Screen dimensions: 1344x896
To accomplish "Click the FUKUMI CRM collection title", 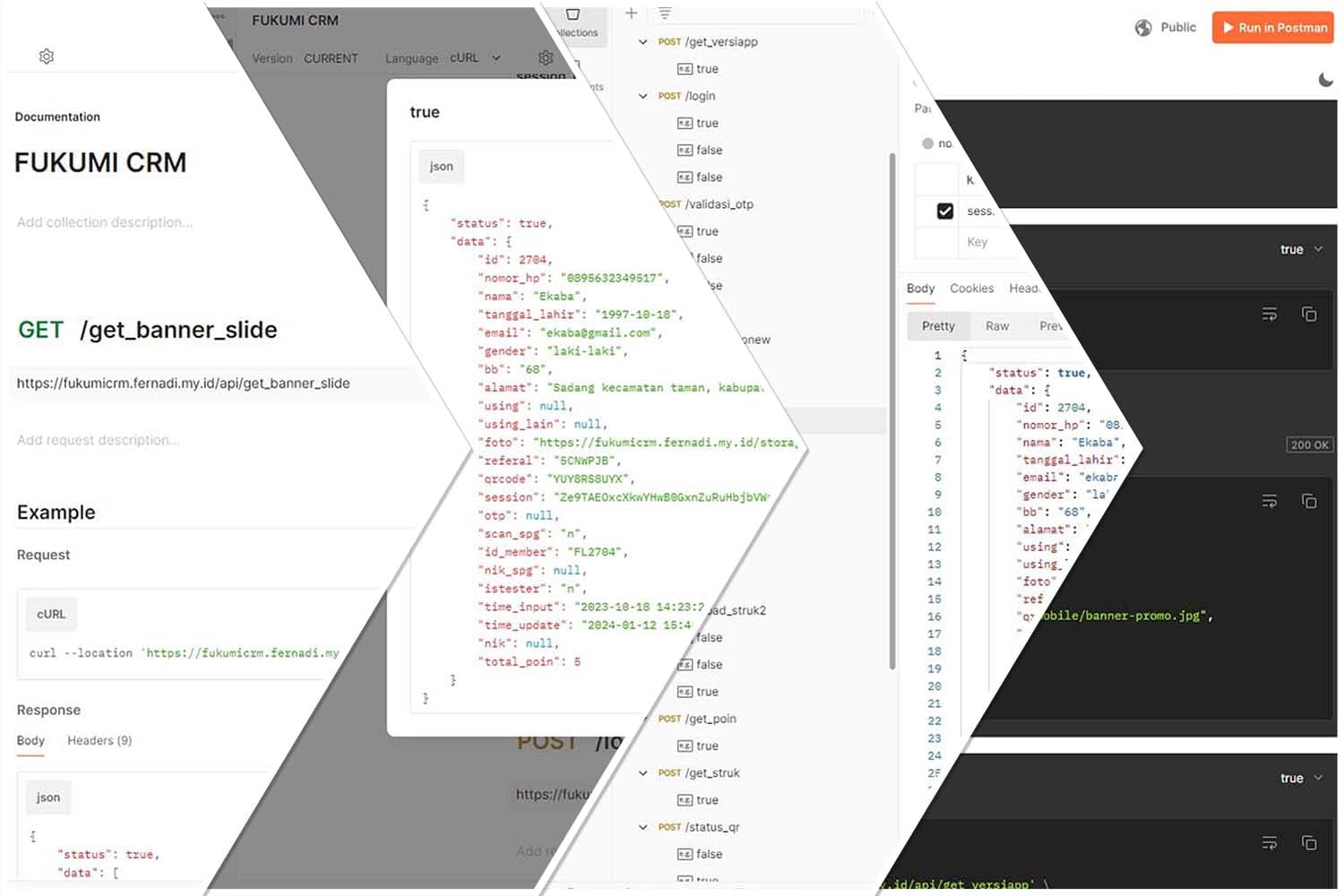I will (x=100, y=162).
